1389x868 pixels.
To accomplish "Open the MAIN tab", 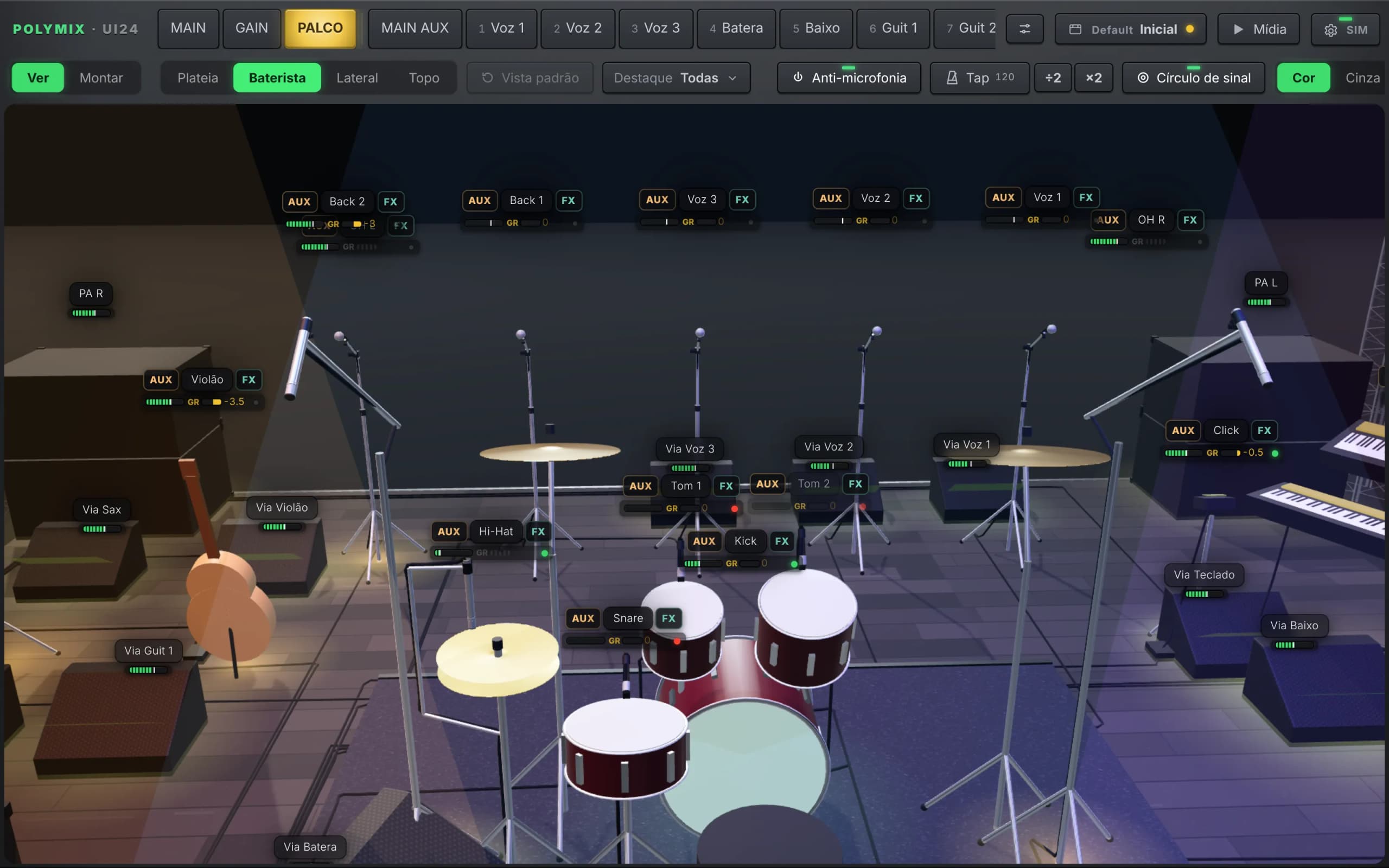I will tap(188, 28).
